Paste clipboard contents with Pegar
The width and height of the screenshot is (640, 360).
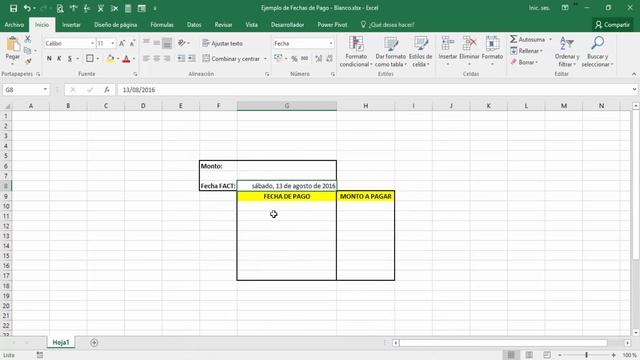coord(13,49)
